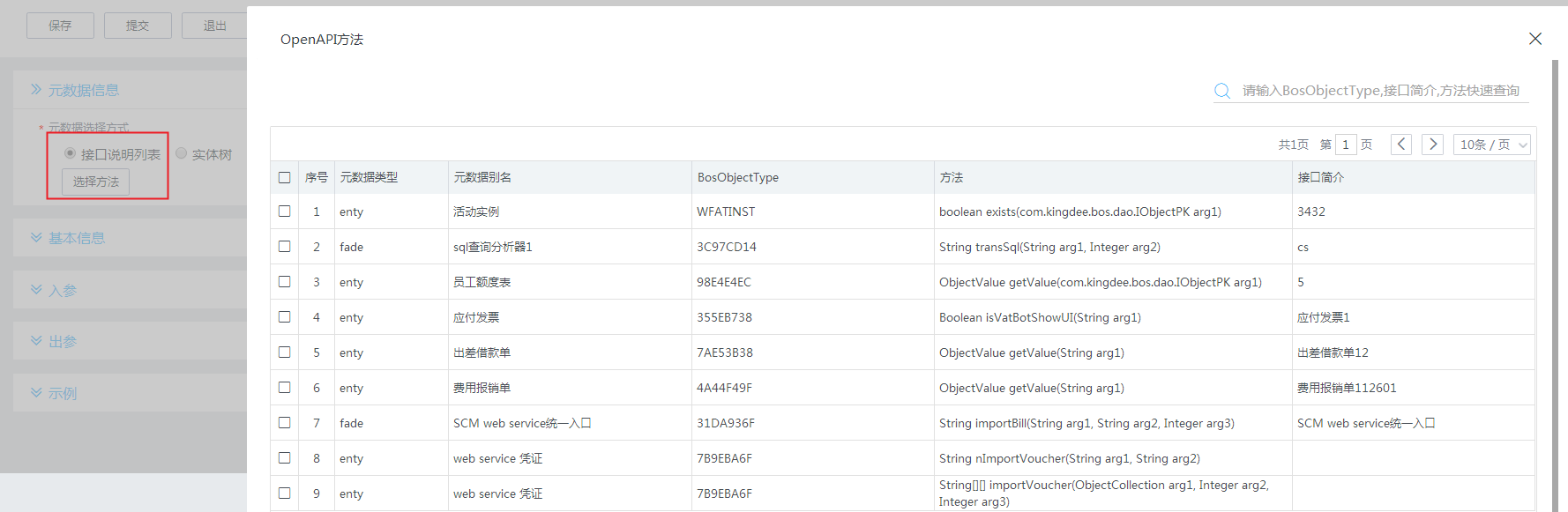The image size is (1568, 512).
Task: Expand the 元数据信息 section chevron
Action: (x=36, y=90)
